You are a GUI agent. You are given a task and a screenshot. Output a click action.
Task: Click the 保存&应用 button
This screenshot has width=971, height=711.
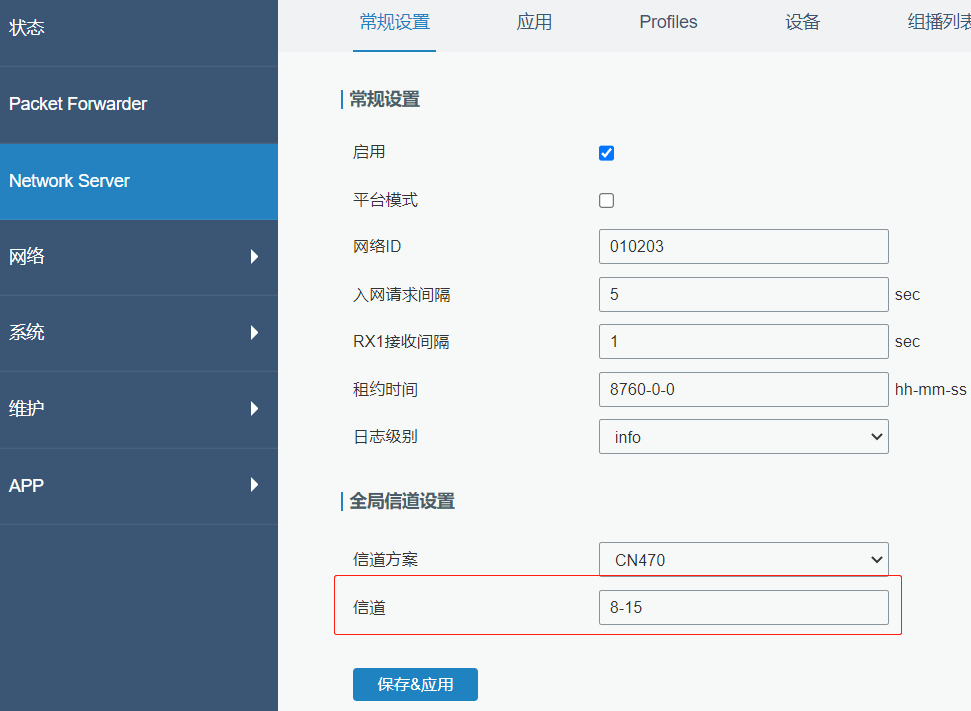tap(415, 684)
